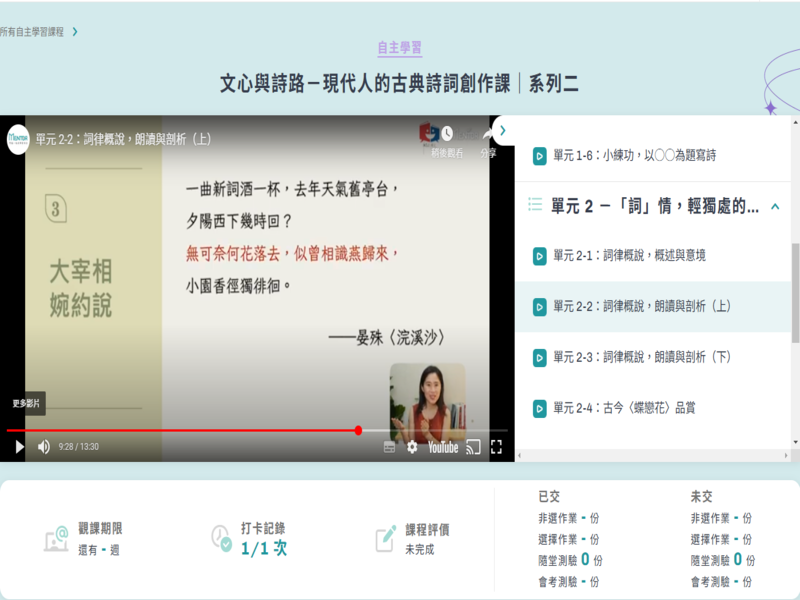
Task: Toggle video subtitles
Action: point(390,447)
